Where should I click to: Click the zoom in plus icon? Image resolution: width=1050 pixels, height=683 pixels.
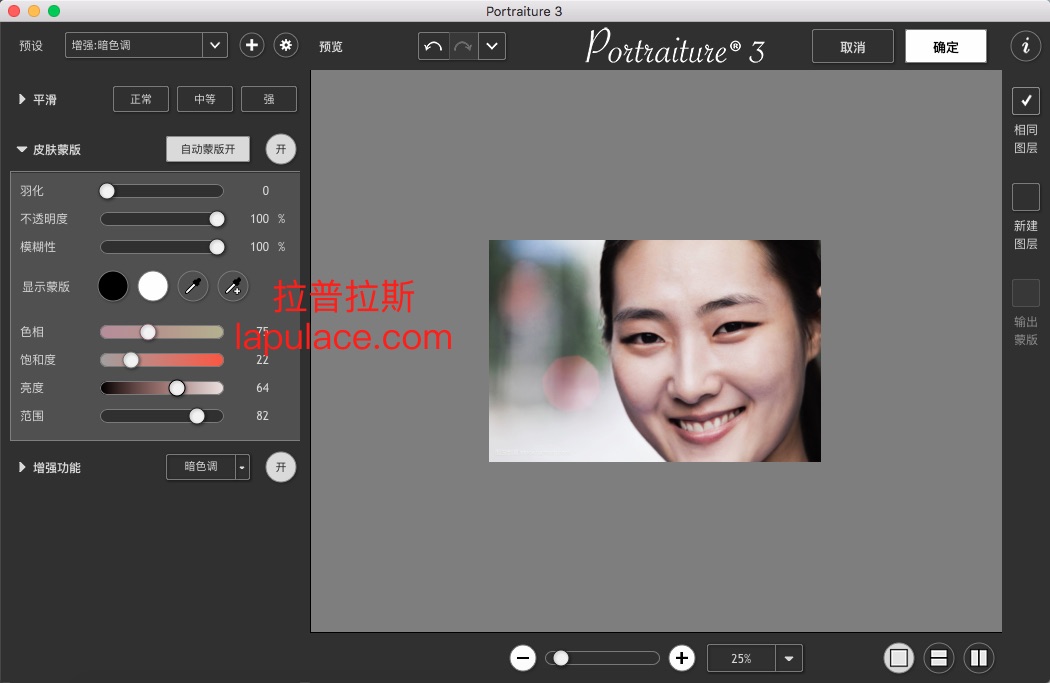[682, 658]
